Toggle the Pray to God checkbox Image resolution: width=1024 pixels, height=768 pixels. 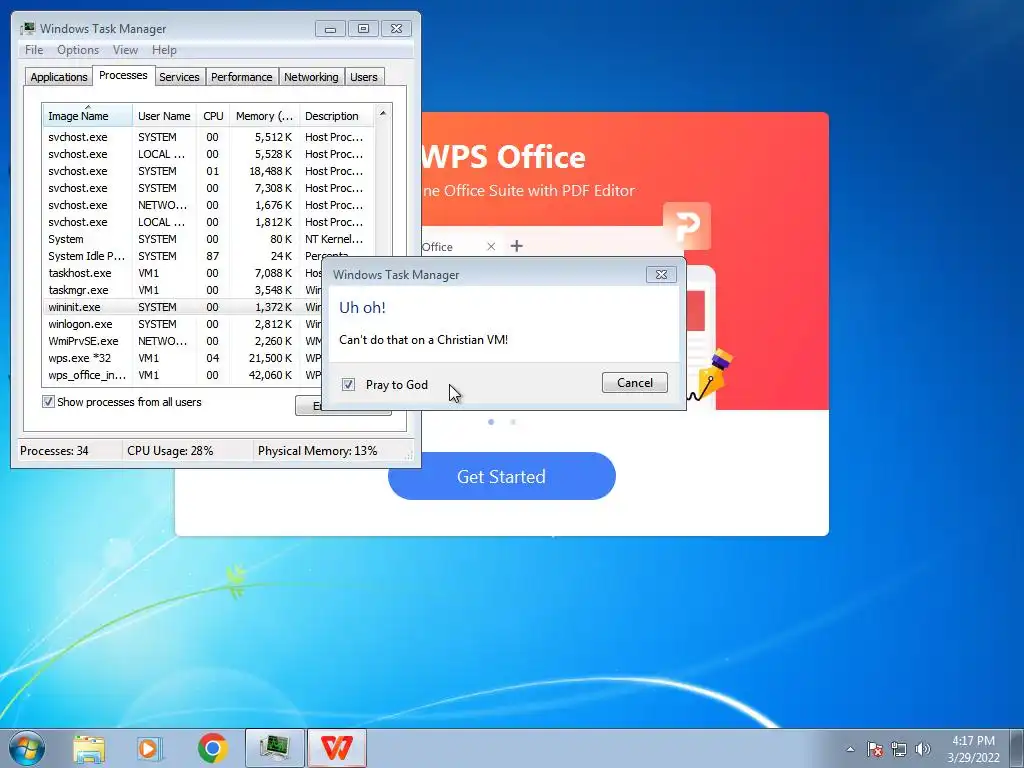[x=348, y=385]
